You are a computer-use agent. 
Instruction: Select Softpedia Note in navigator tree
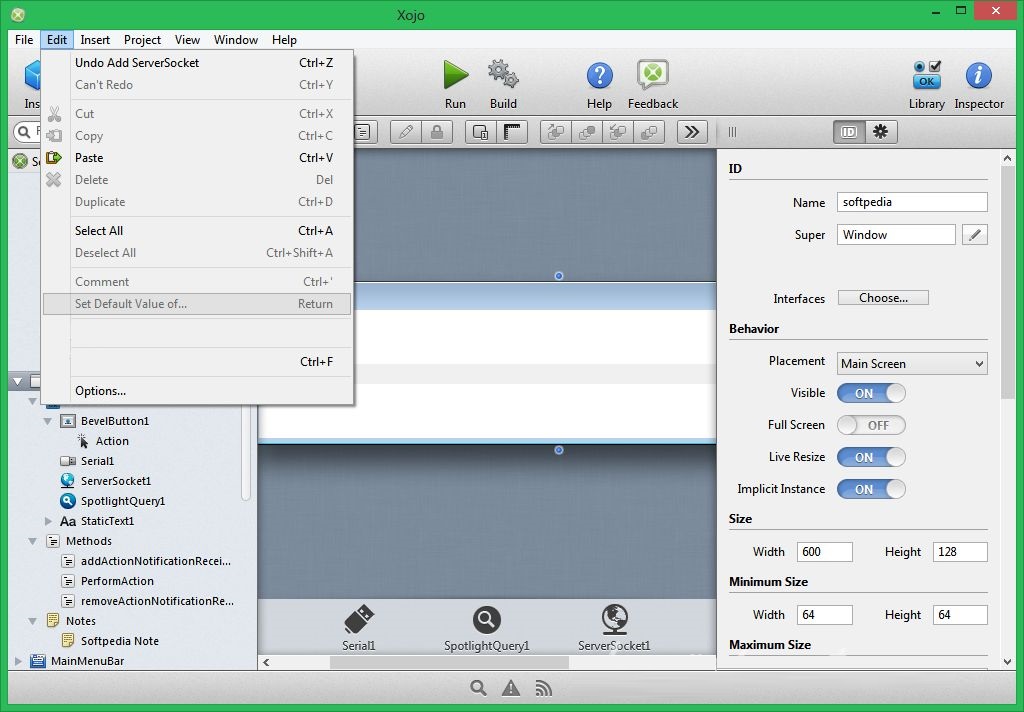click(x=119, y=641)
